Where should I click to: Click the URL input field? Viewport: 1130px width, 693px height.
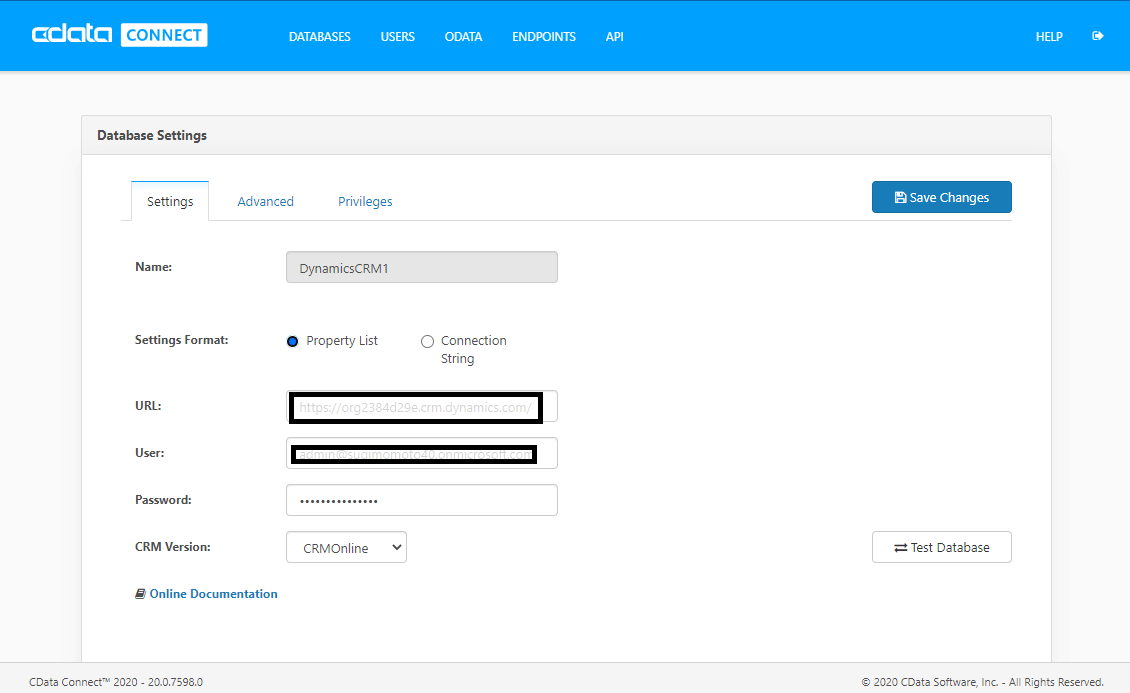(422, 406)
